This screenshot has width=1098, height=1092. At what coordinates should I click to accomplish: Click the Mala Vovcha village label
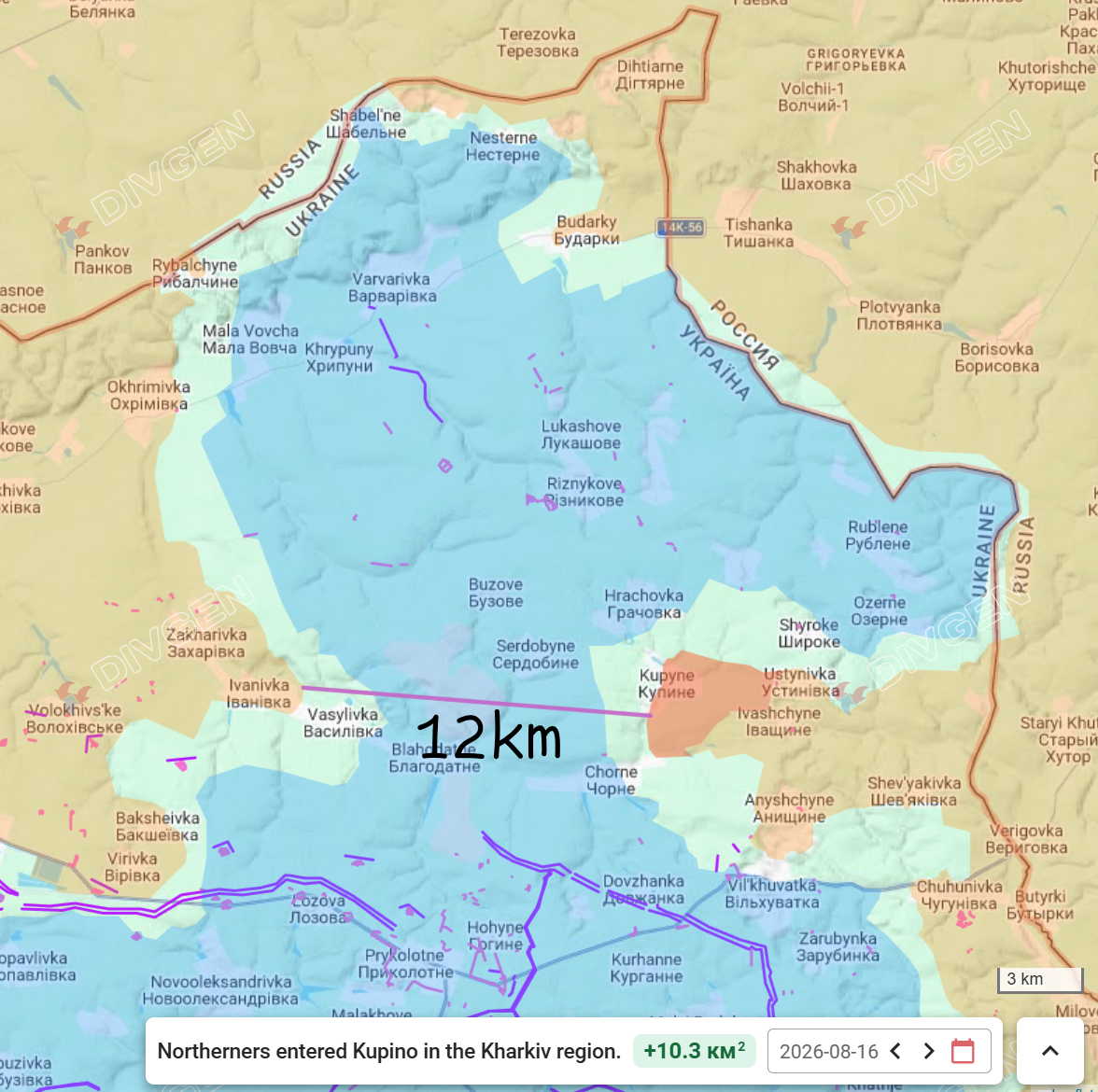tap(250, 340)
